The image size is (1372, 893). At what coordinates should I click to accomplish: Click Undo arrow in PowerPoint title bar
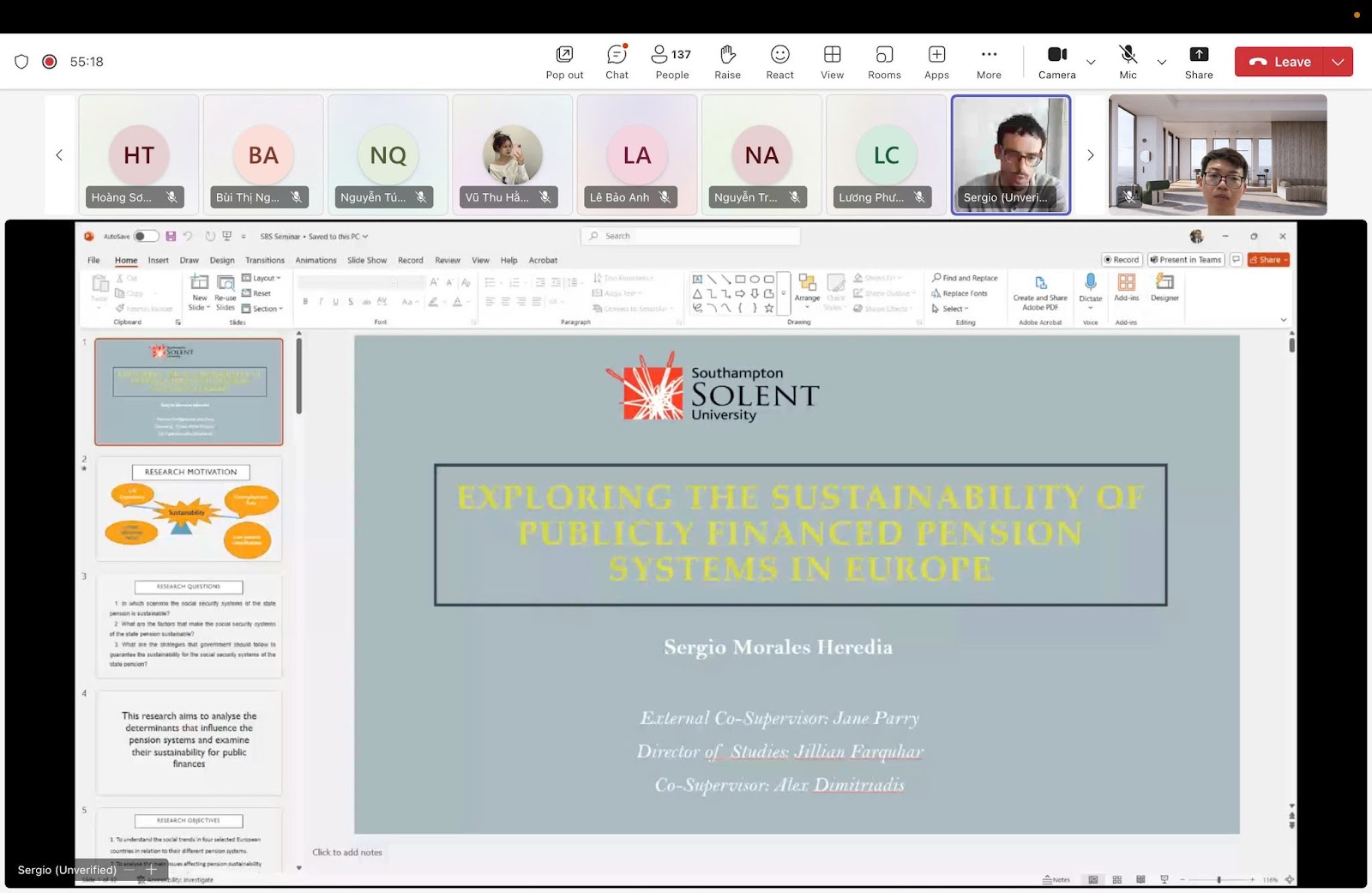188,236
